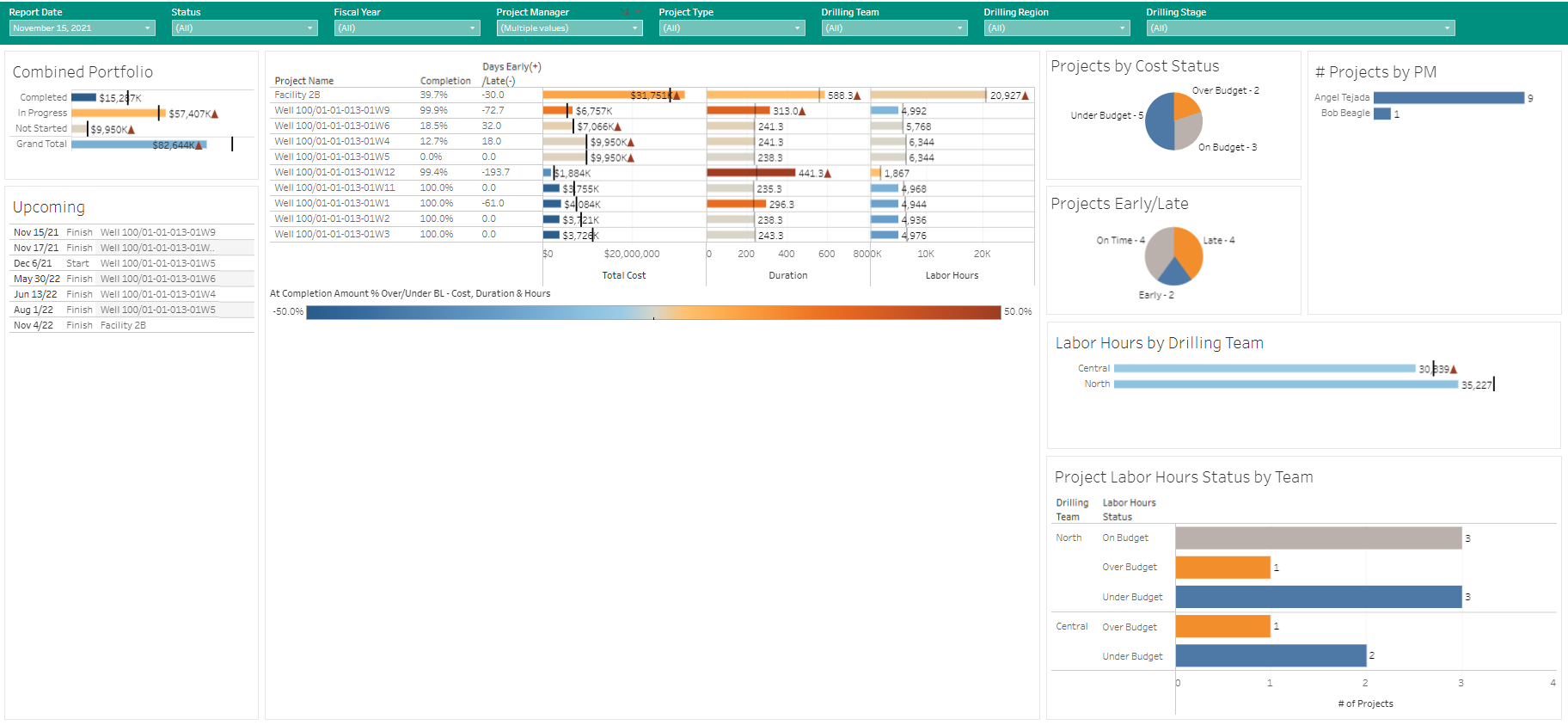Click the triangle next to Central labor hours value
The image size is (1568, 725).
pos(1454,369)
